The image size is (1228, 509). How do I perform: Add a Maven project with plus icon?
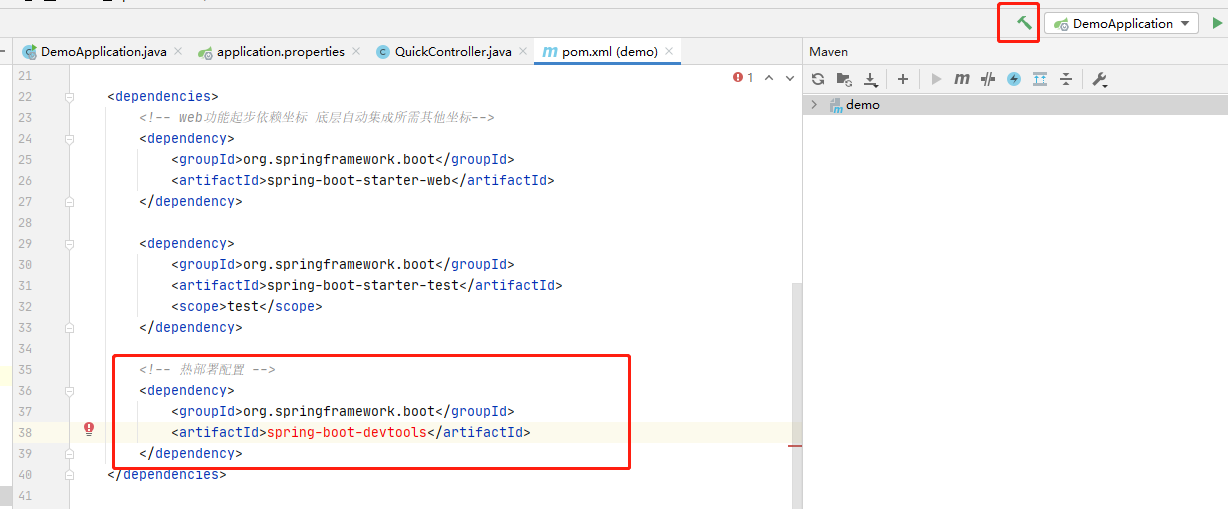pyautogui.click(x=902, y=79)
